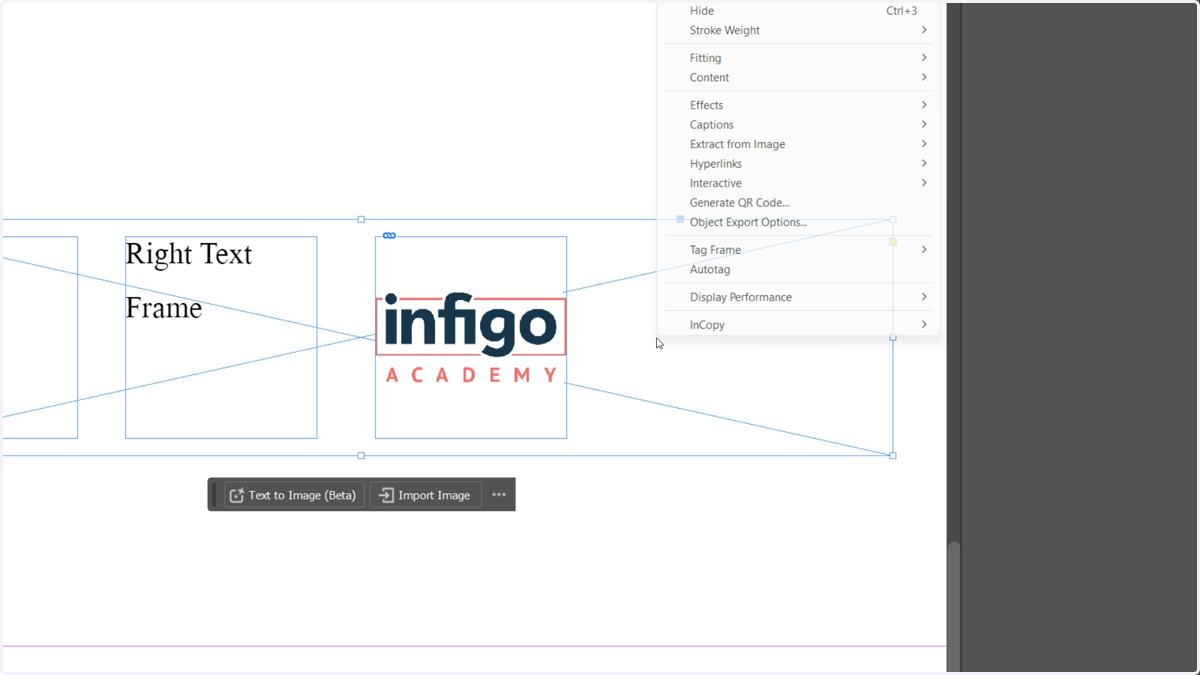Click the Stroke Weight submenu arrow
Viewport: 1200px width, 675px height.
tap(924, 30)
